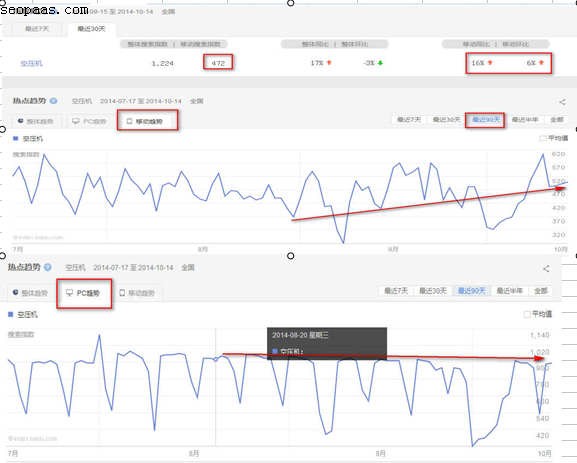Click help icon beside upper 热点趋势 title

click(54, 101)
